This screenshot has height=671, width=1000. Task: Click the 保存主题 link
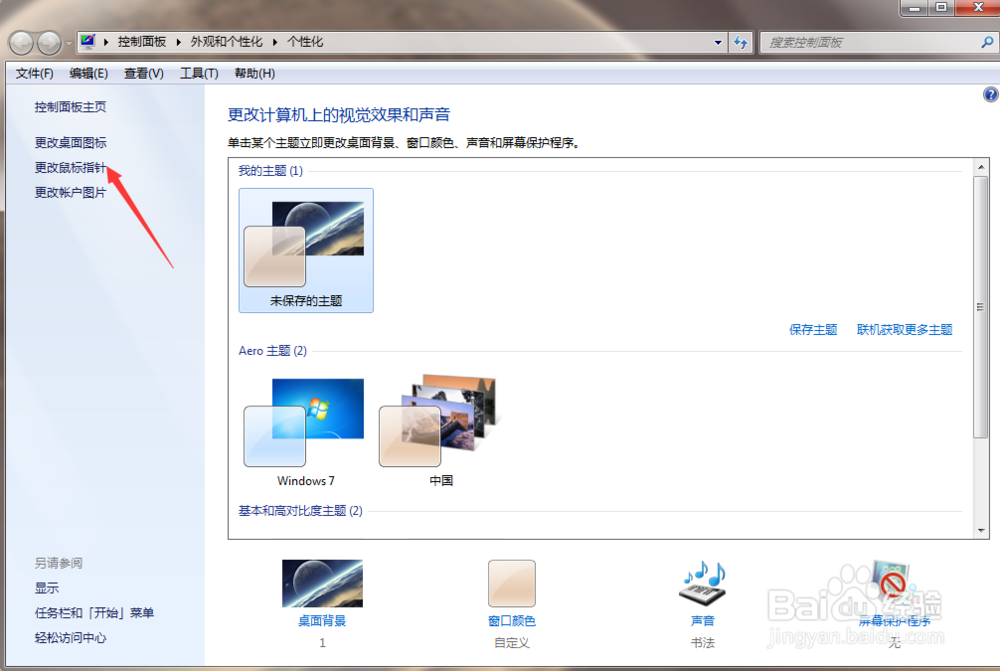[x=812, y=329]
